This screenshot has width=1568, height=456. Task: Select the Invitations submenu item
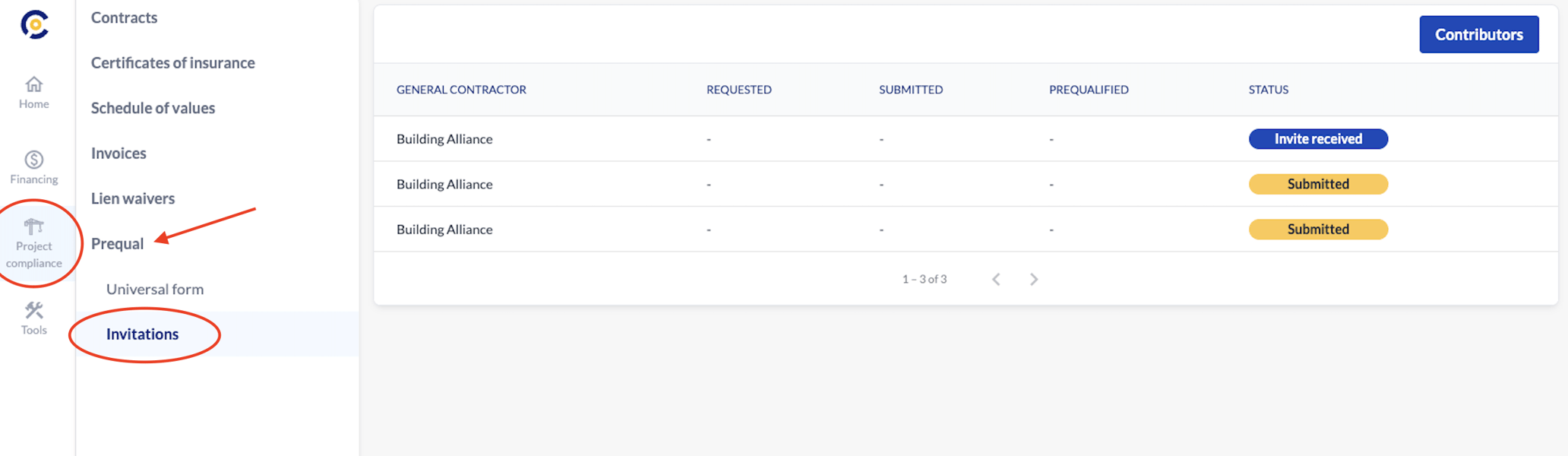point(142,334)
